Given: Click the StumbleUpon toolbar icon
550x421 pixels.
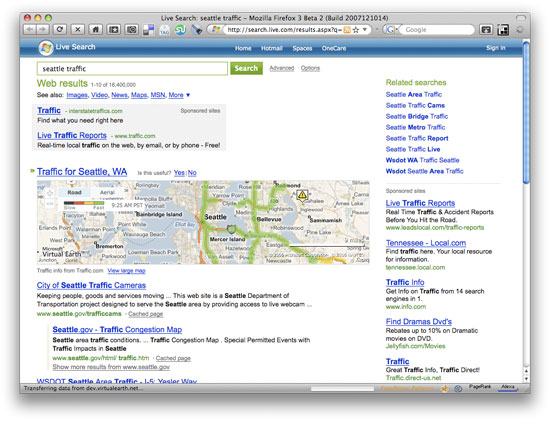Looking at the screenshot, I should (x=180, y=30).
